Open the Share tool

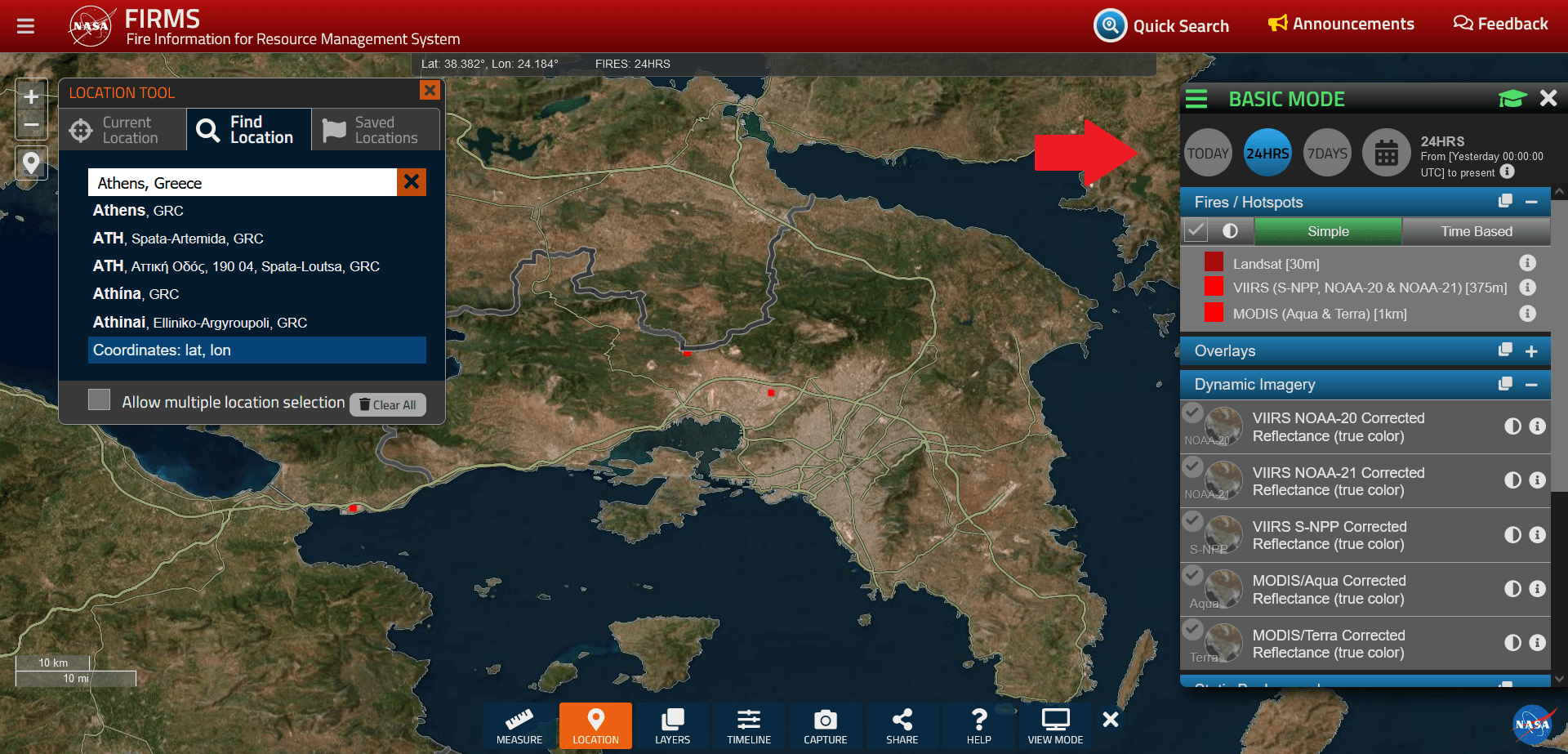(902, 725)
